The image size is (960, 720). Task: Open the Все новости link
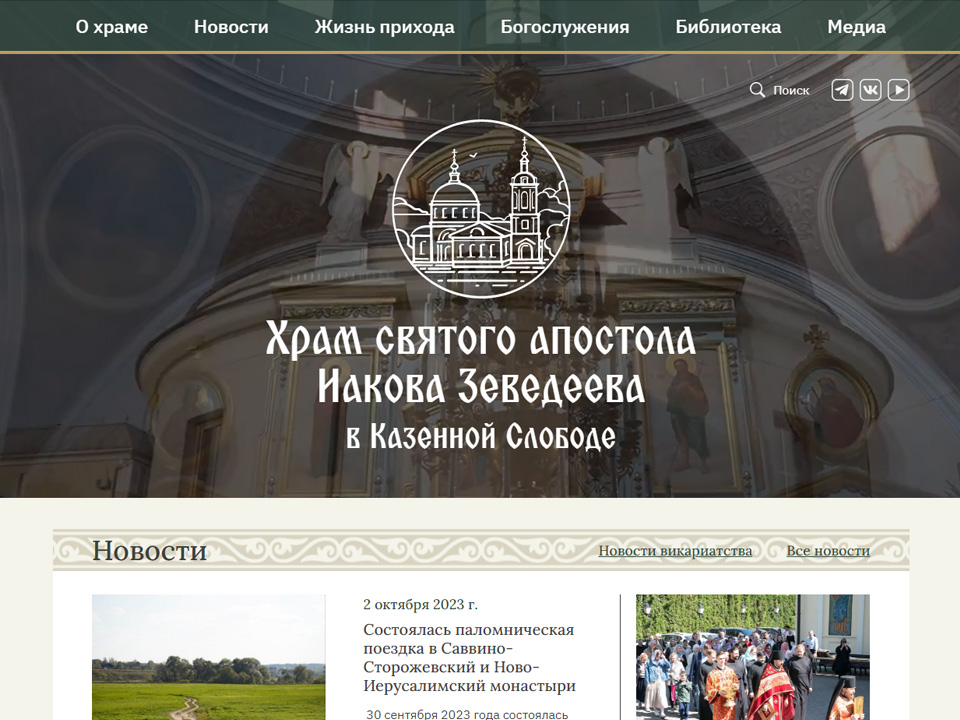[x=828, y=551]
